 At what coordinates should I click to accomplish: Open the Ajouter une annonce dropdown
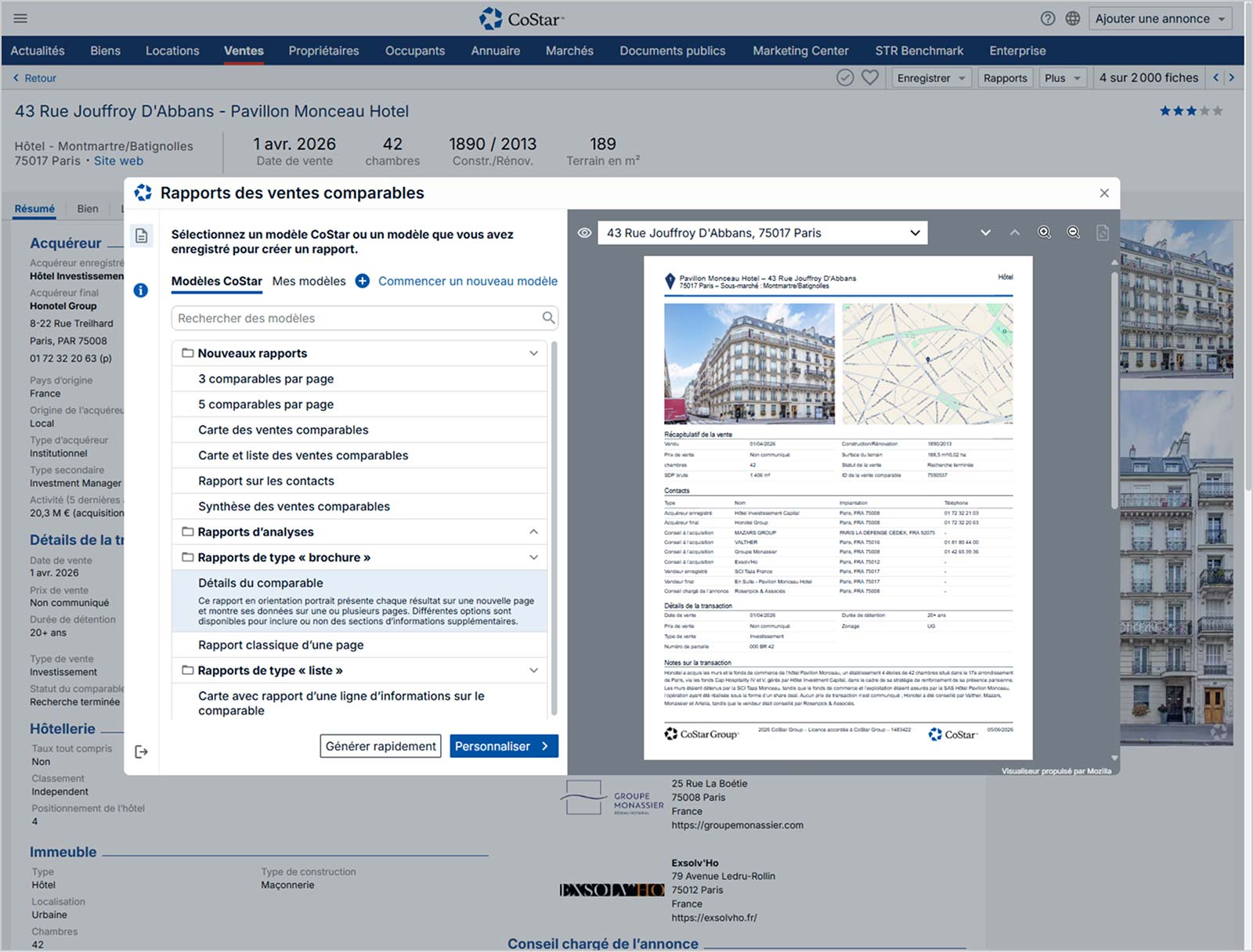(1161, 19)
